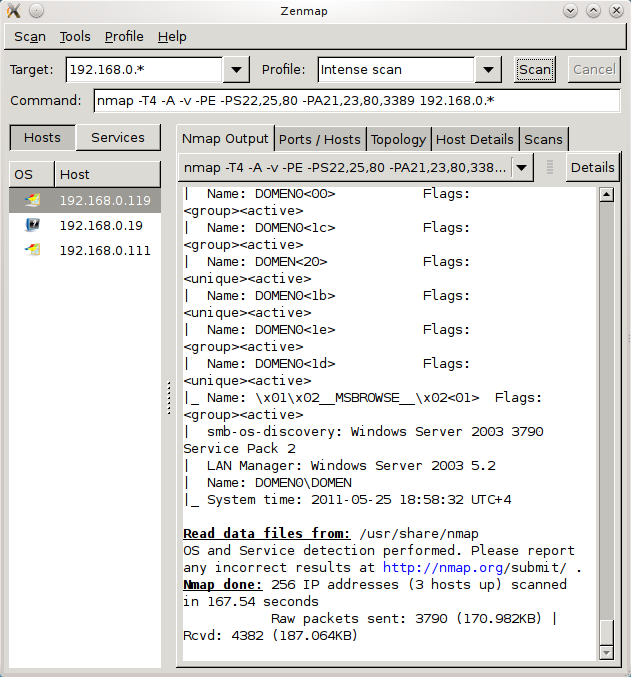
Task: Click the round window menu button in title bar
Action: [36, 11]
